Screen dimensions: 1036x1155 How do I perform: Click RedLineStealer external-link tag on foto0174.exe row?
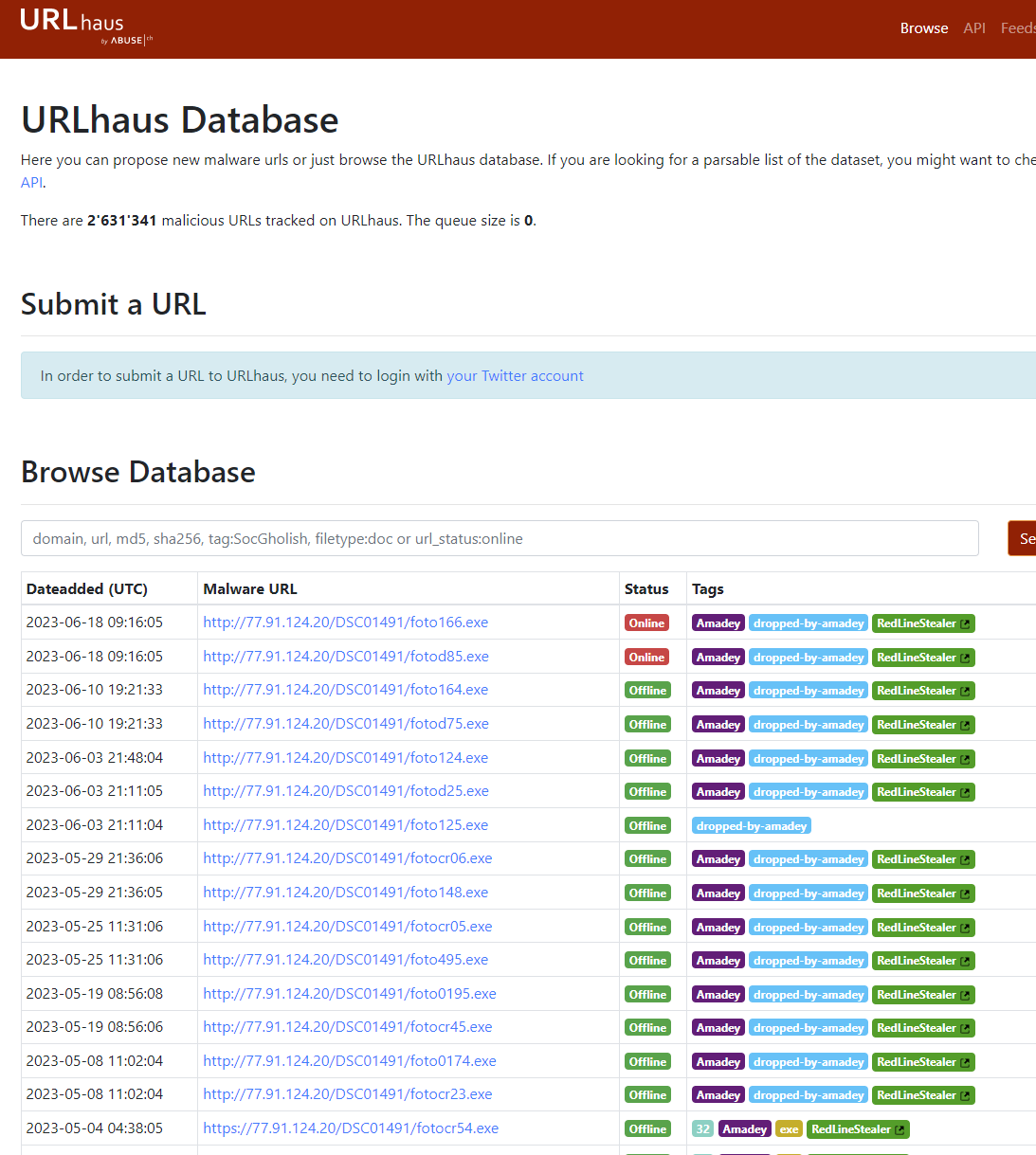(x=923, y=1062)
